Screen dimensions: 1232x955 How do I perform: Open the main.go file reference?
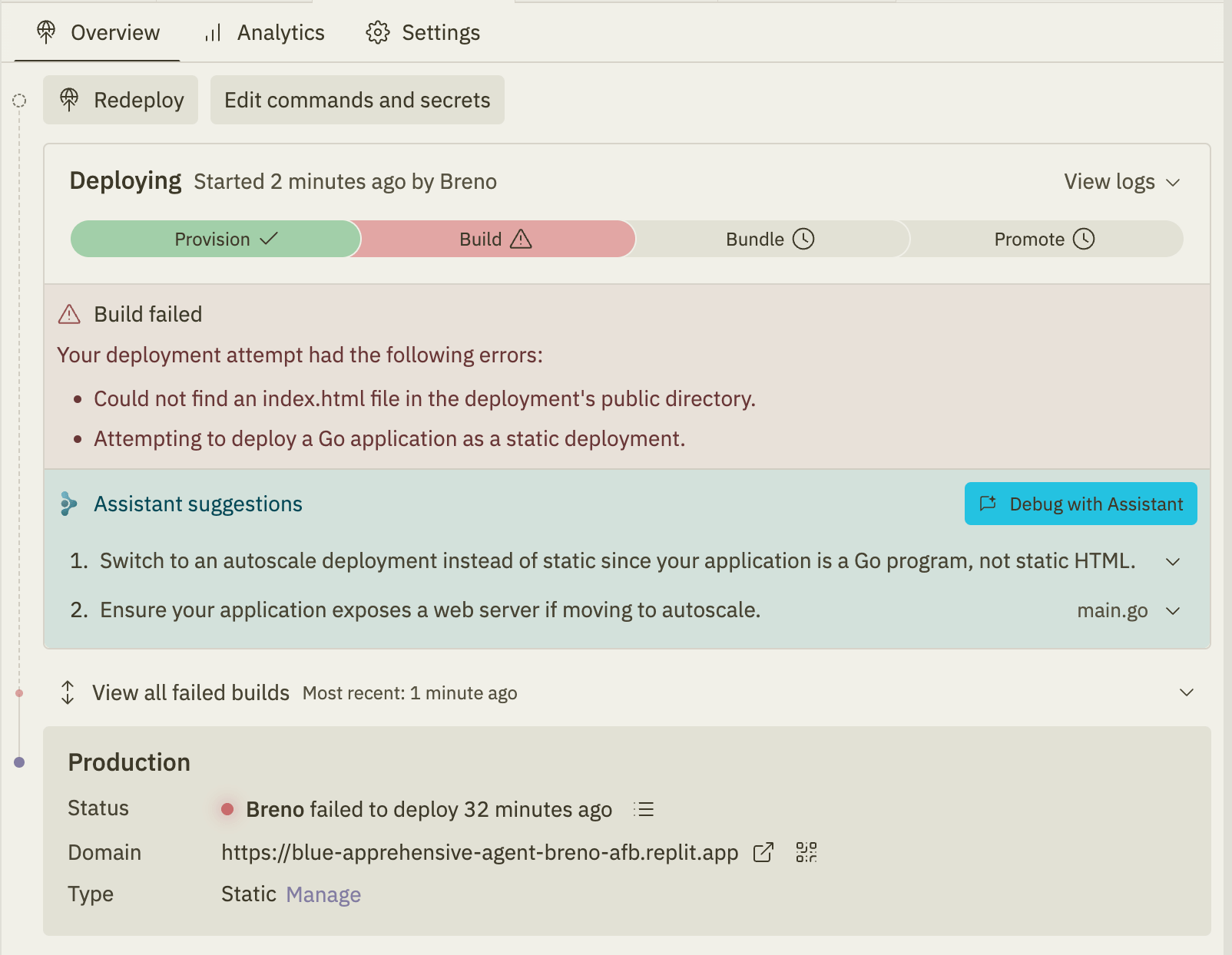coord(1112,611)
